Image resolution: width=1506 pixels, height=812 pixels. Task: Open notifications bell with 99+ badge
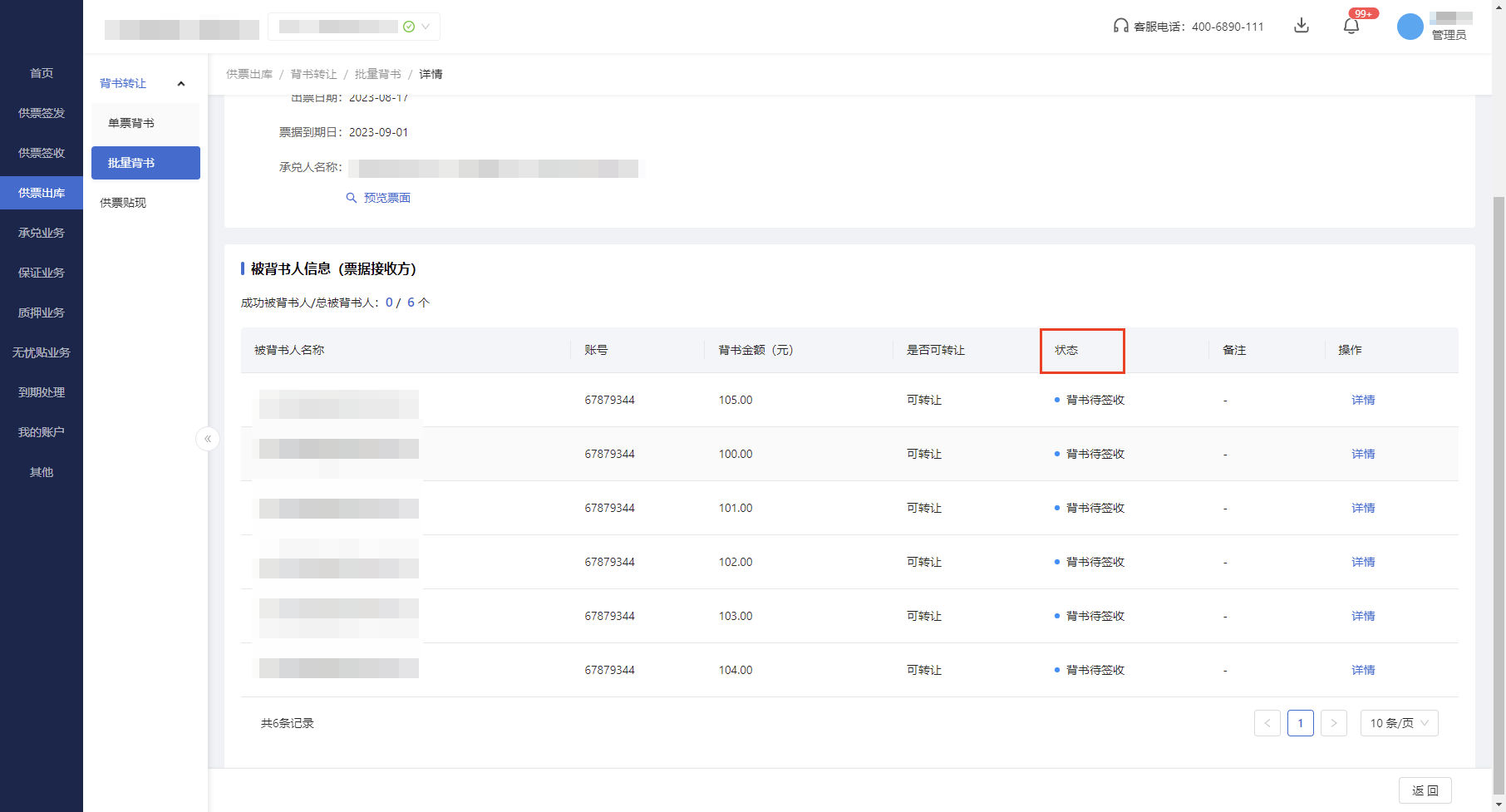click(1351, 27)
